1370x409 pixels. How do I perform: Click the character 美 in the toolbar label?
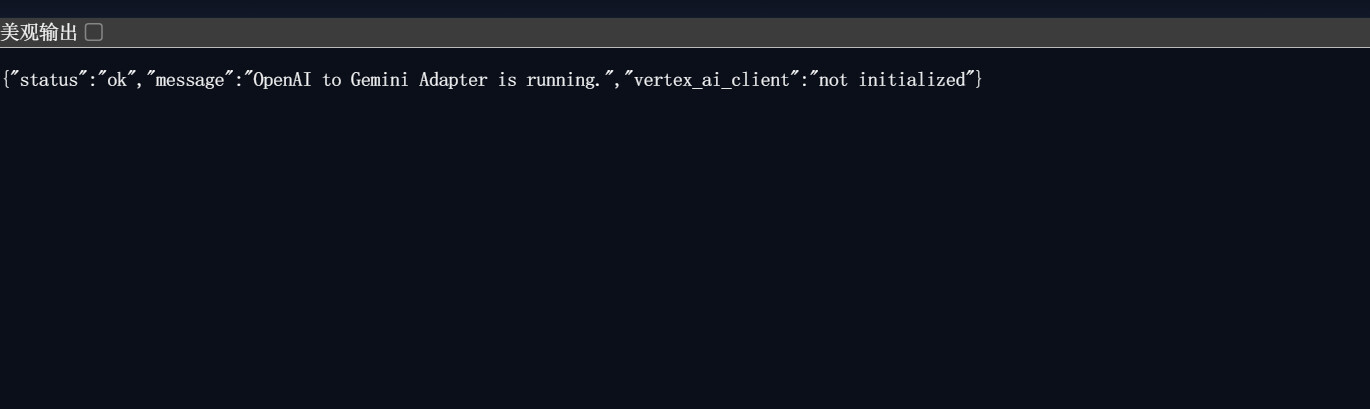pos(10,33)
